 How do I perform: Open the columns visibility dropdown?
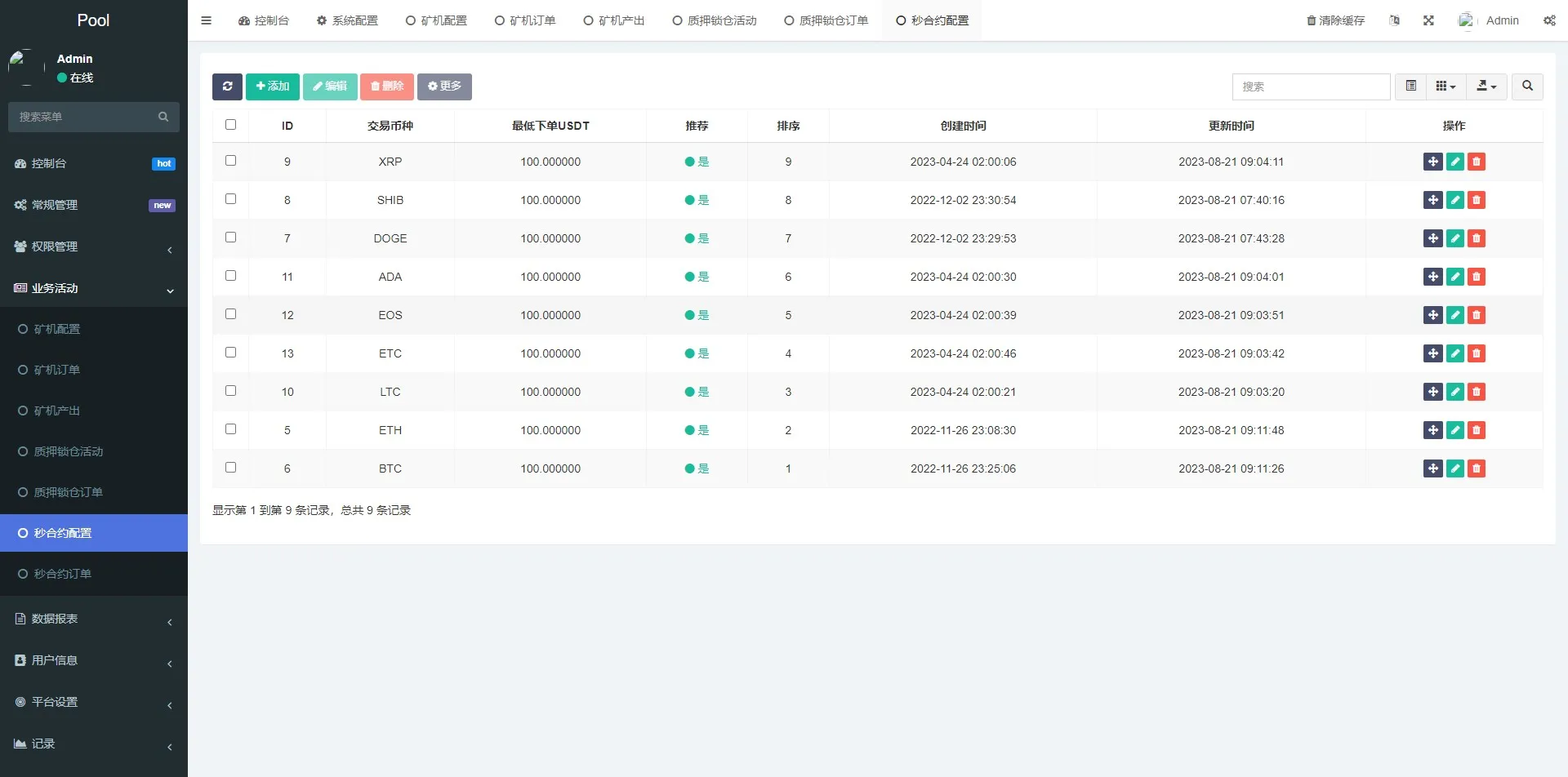tap(1445, 87)
